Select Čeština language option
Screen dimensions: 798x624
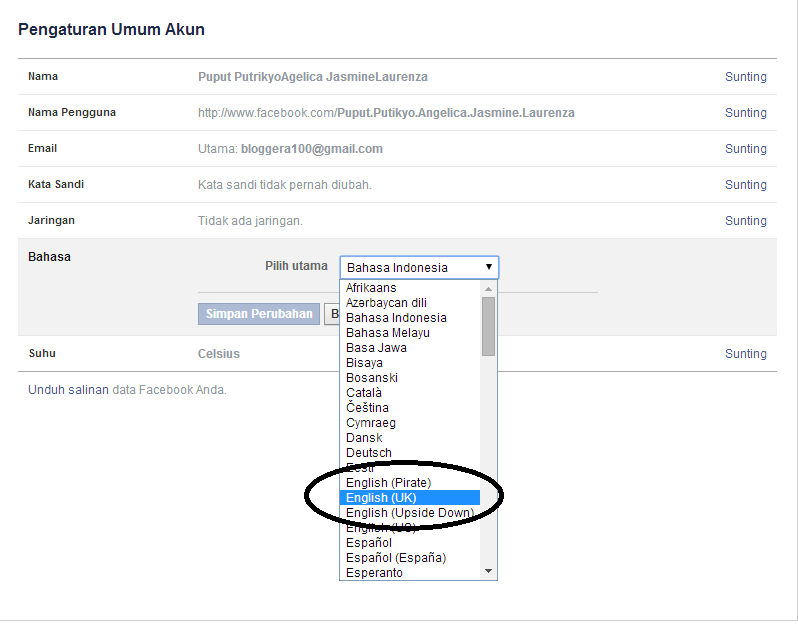point(410,408)
